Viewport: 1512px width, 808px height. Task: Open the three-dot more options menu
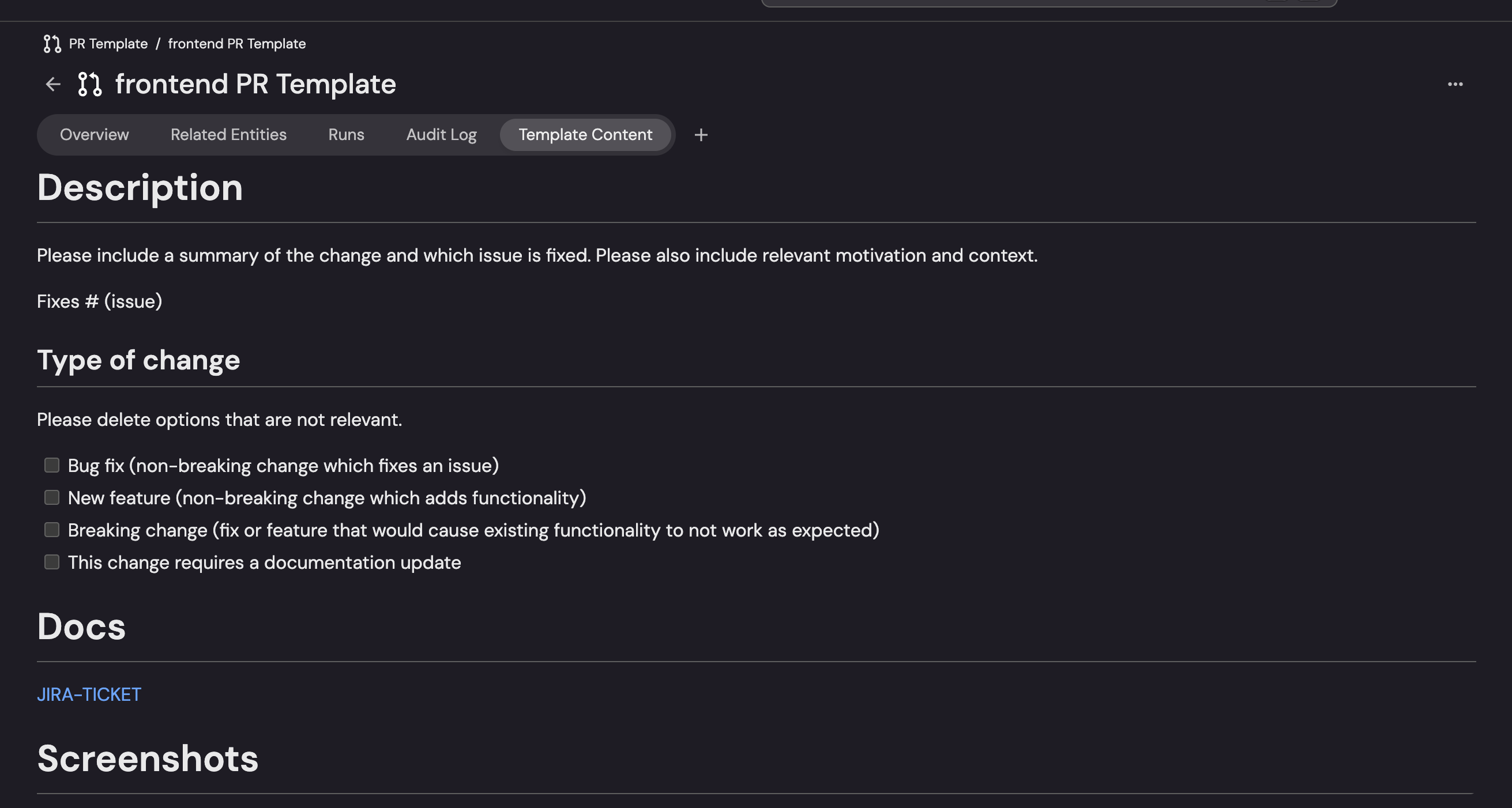(1454, 85)
